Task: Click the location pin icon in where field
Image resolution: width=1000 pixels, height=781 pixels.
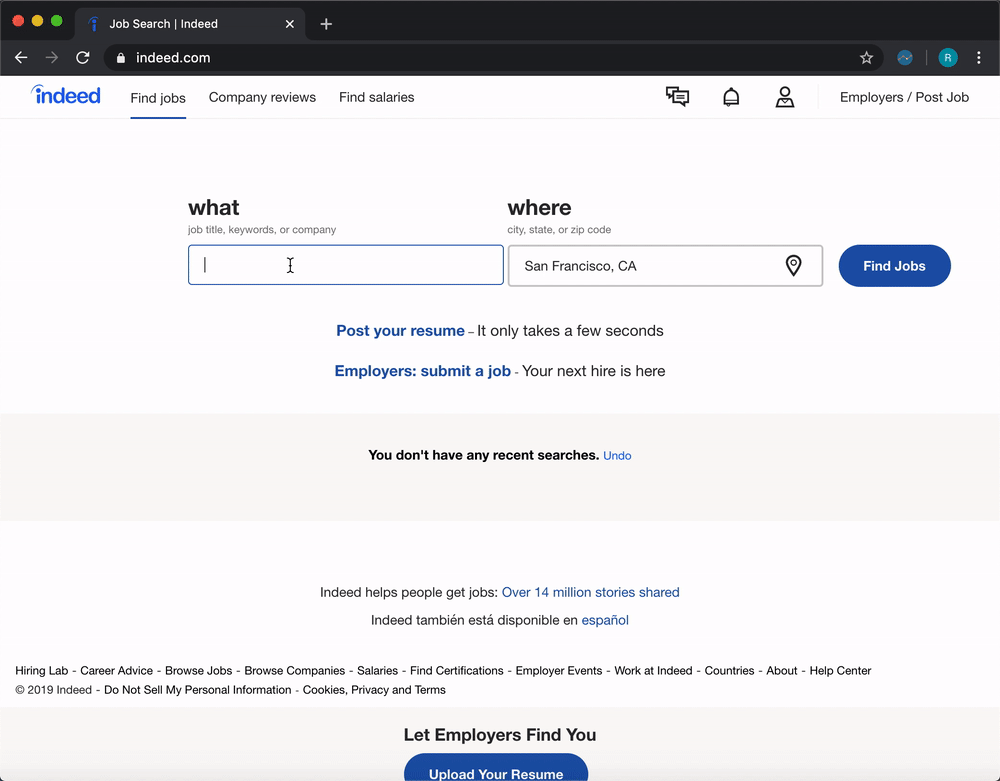Action: (x=793, y=265)
